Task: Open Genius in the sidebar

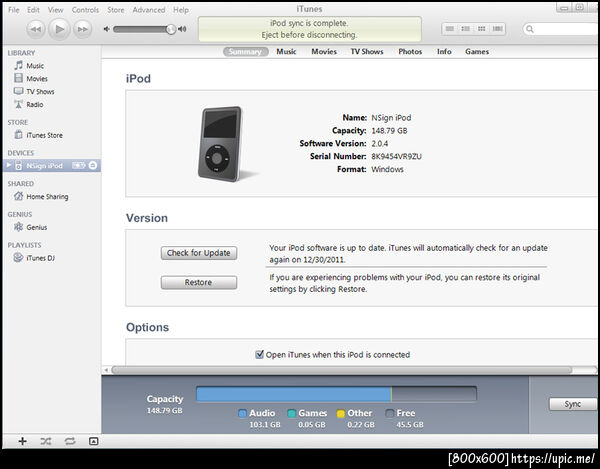Action: click(x=36, y=227)
